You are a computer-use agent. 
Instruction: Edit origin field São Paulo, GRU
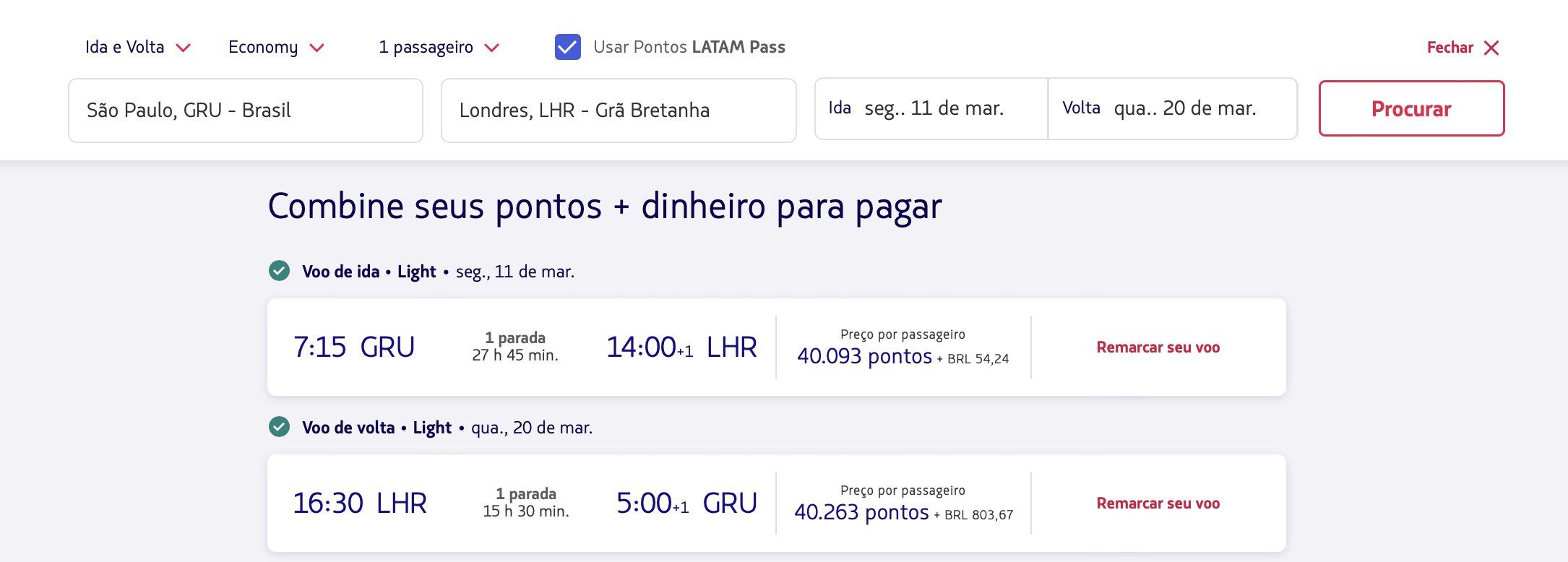point(245,111)
